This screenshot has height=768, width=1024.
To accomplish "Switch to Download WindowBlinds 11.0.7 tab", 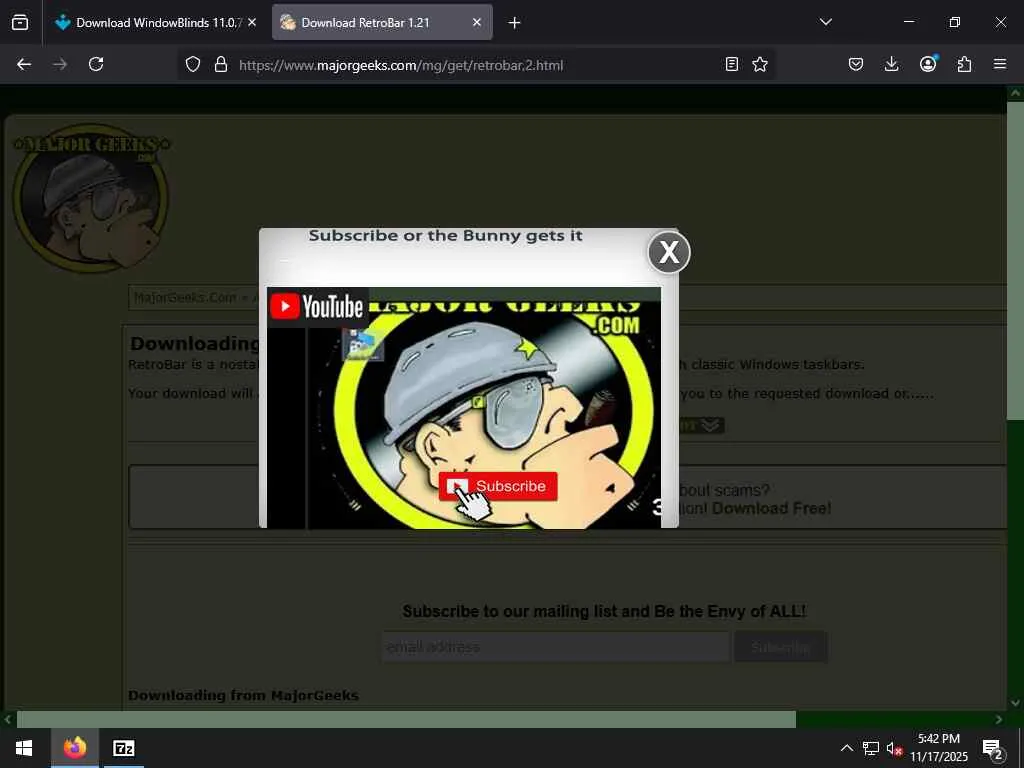I will click(155, 22).
